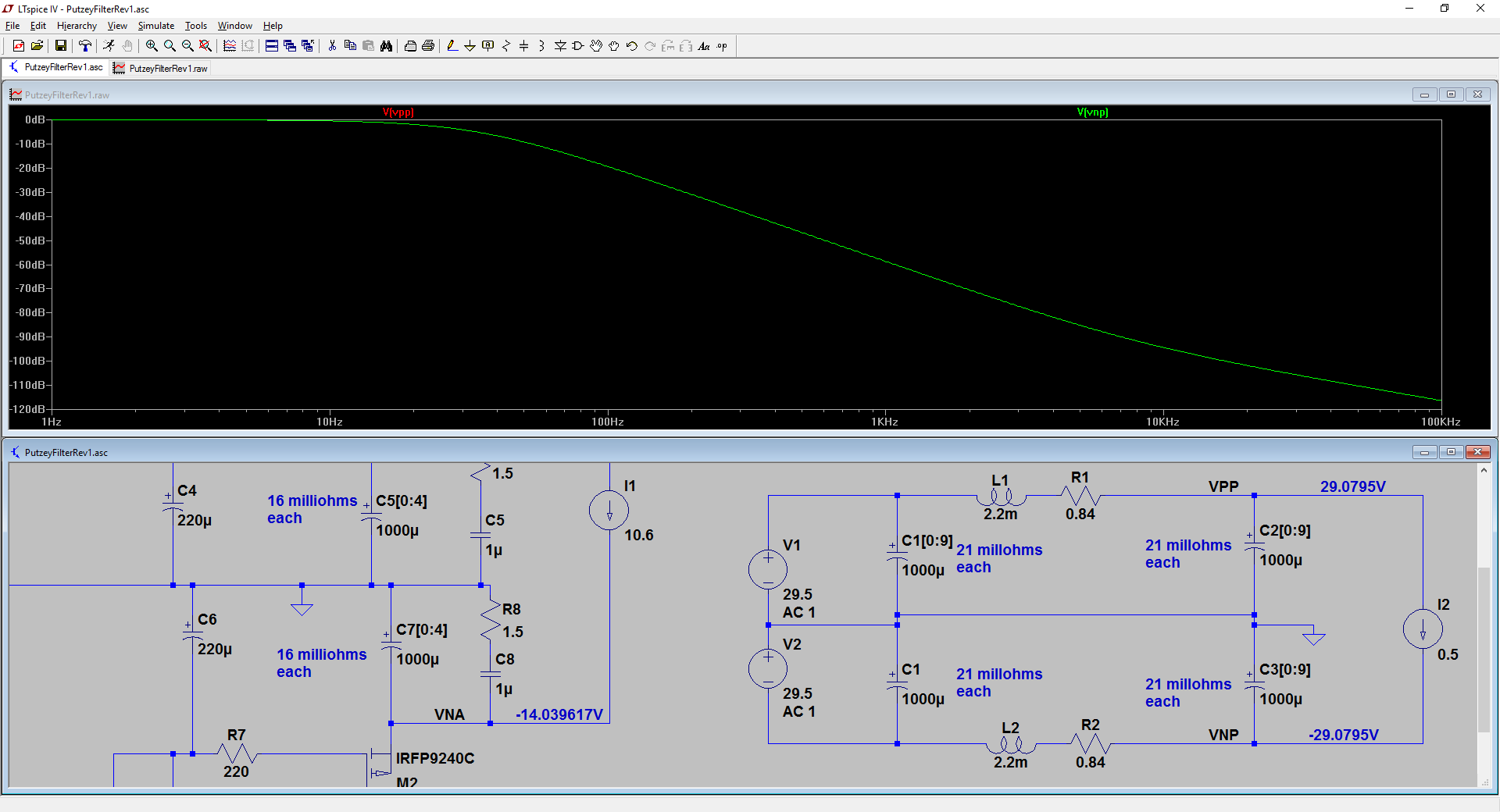Select the V(vnp) trace label
1500x812 pixels.
(x=1092, y=112)
